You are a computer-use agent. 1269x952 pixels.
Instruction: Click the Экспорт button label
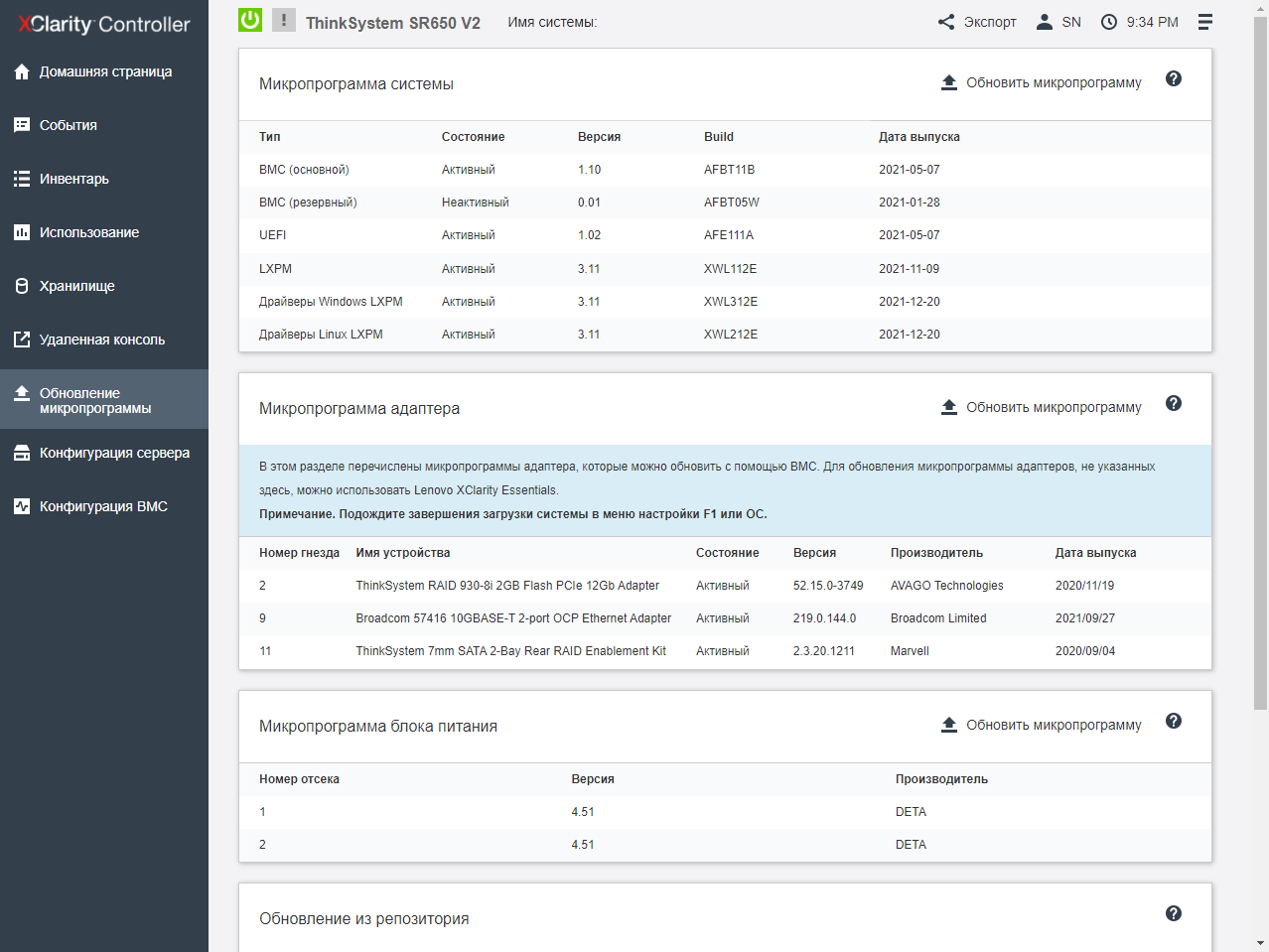(990, 22)
